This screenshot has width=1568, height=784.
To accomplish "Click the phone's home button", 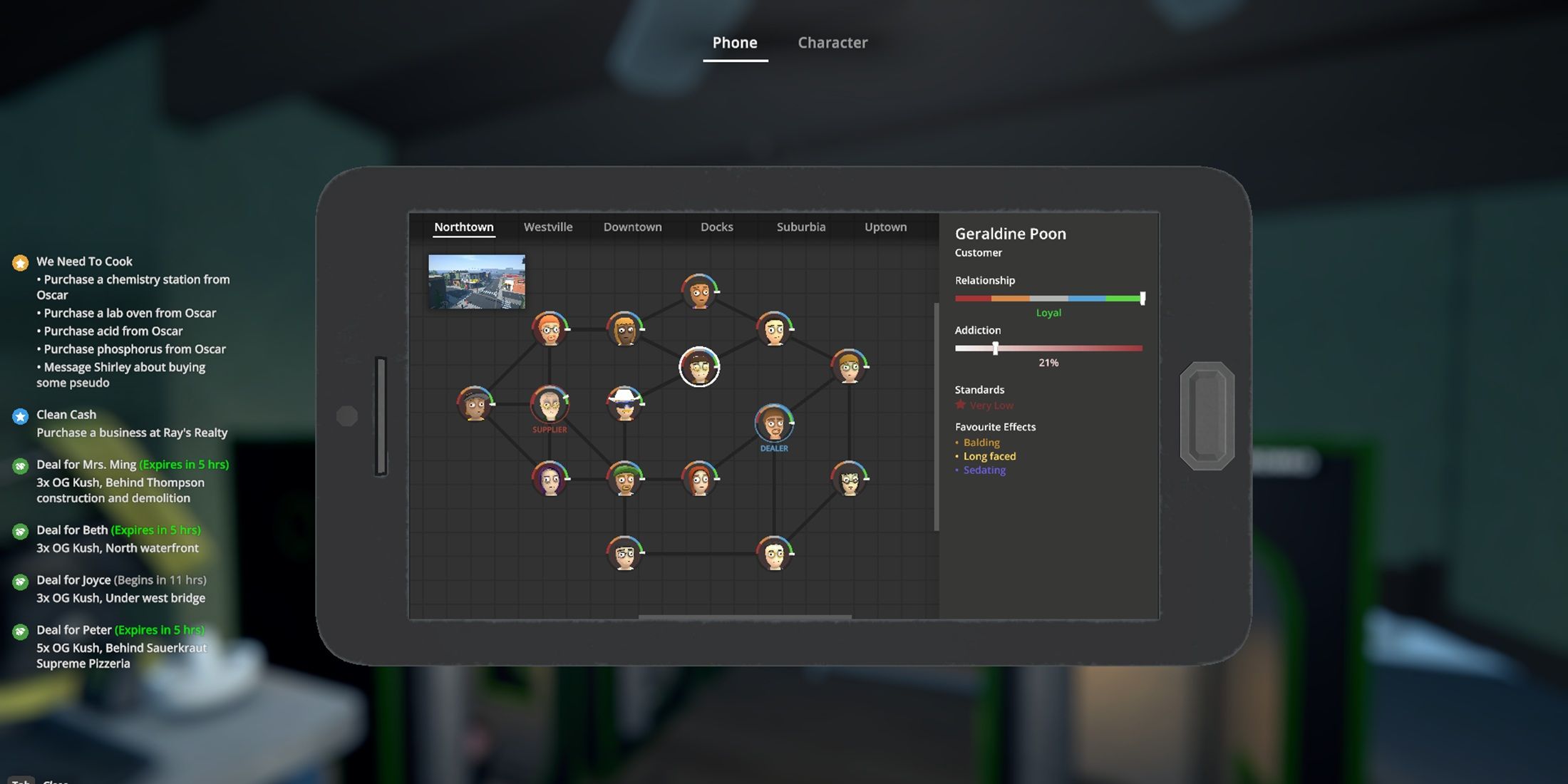I will point(1207,416).
